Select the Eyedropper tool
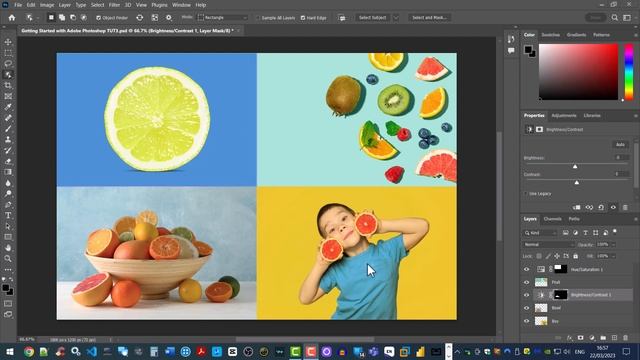The width and height of the screenshot is (640, 360). click(x=8, y=107)
